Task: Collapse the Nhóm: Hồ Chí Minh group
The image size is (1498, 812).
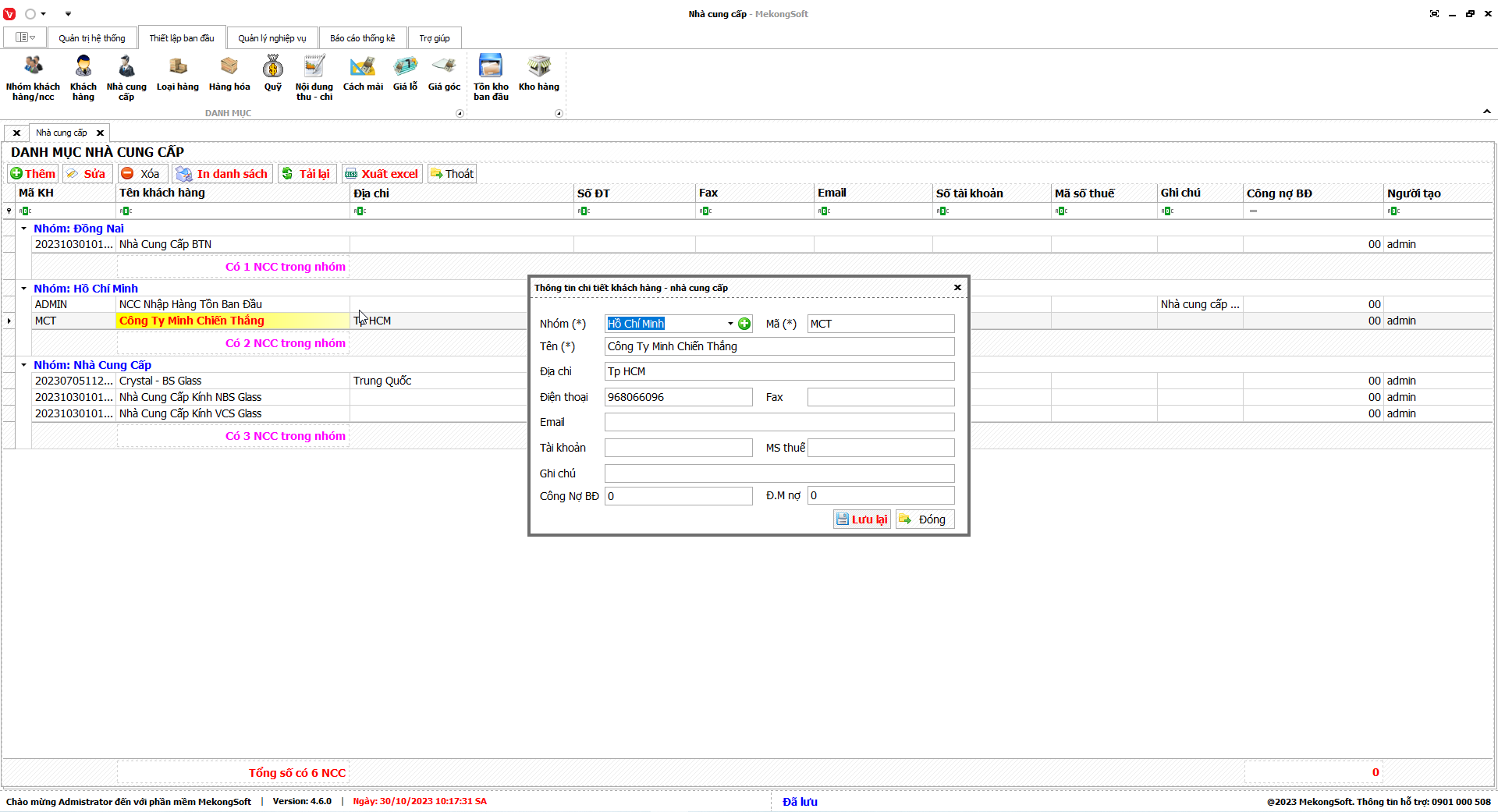Action: 24,289
